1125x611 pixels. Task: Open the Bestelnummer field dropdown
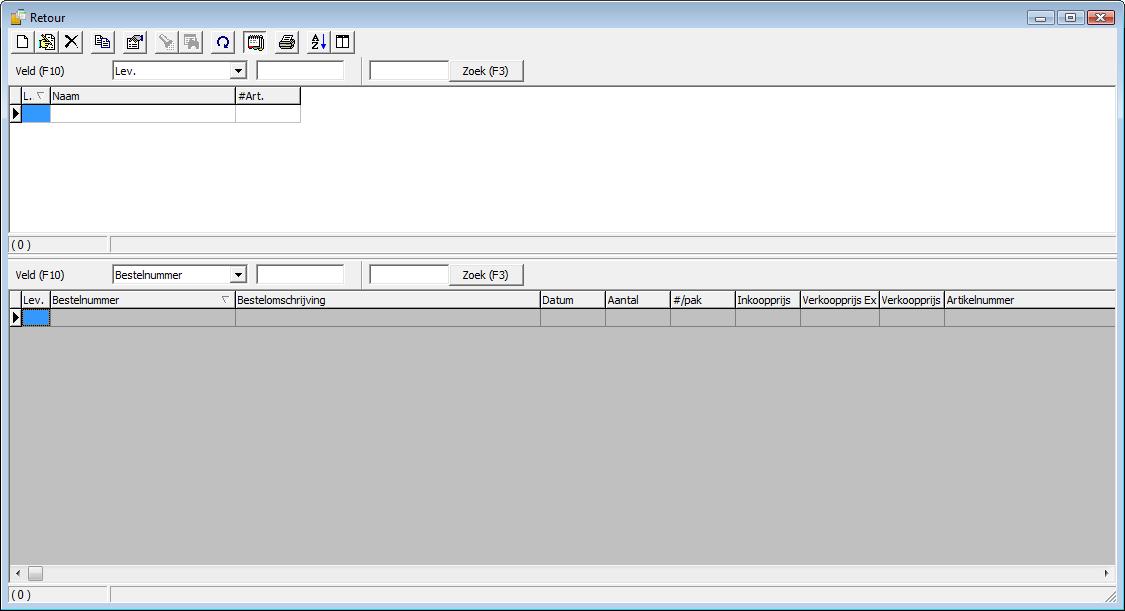pos(238,275)
